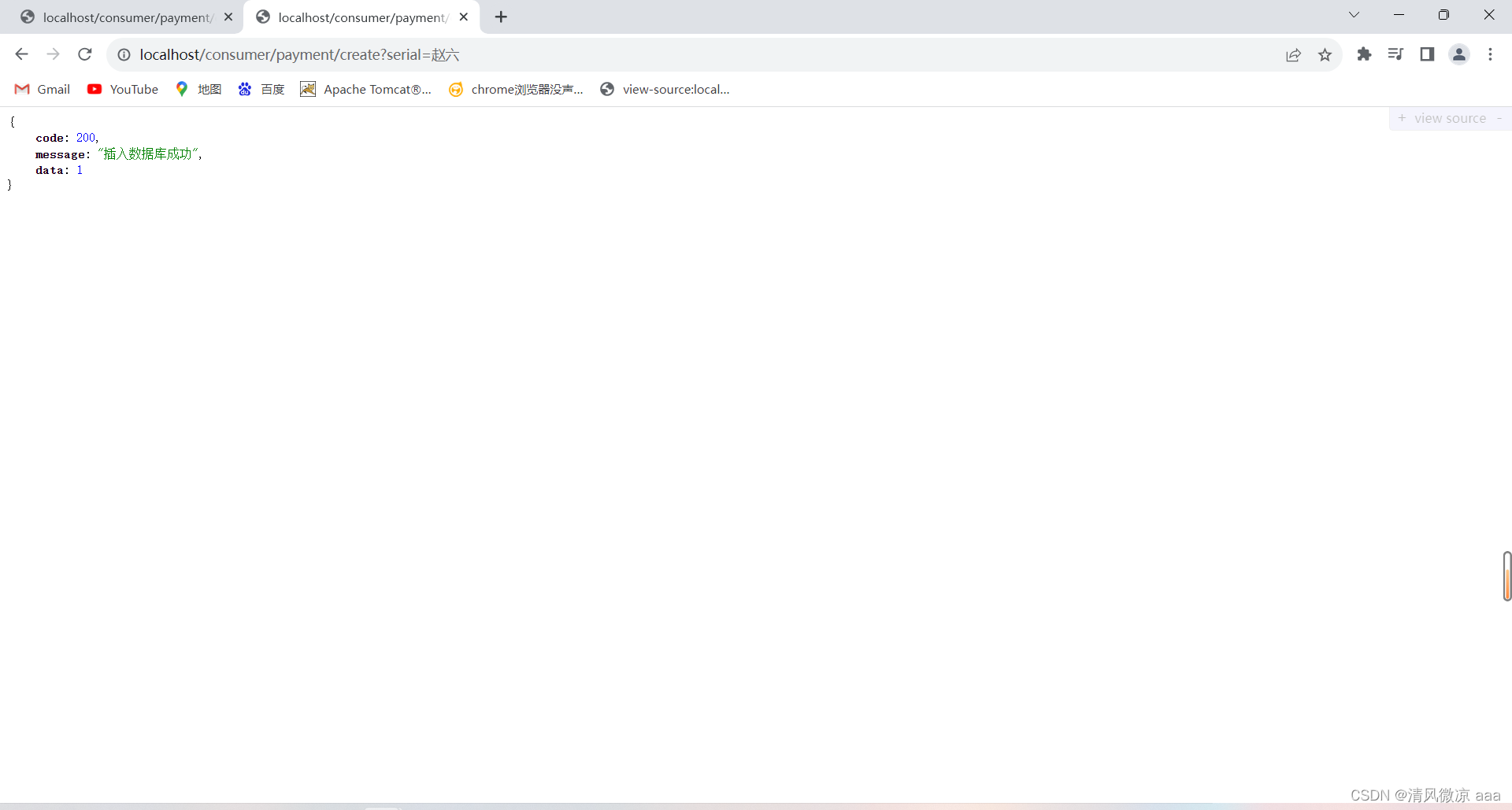The height and width of the screenshot is (810, 1512).
Task: Go back to the previous page
Action: pyautogui.click(x=21, y=54)
